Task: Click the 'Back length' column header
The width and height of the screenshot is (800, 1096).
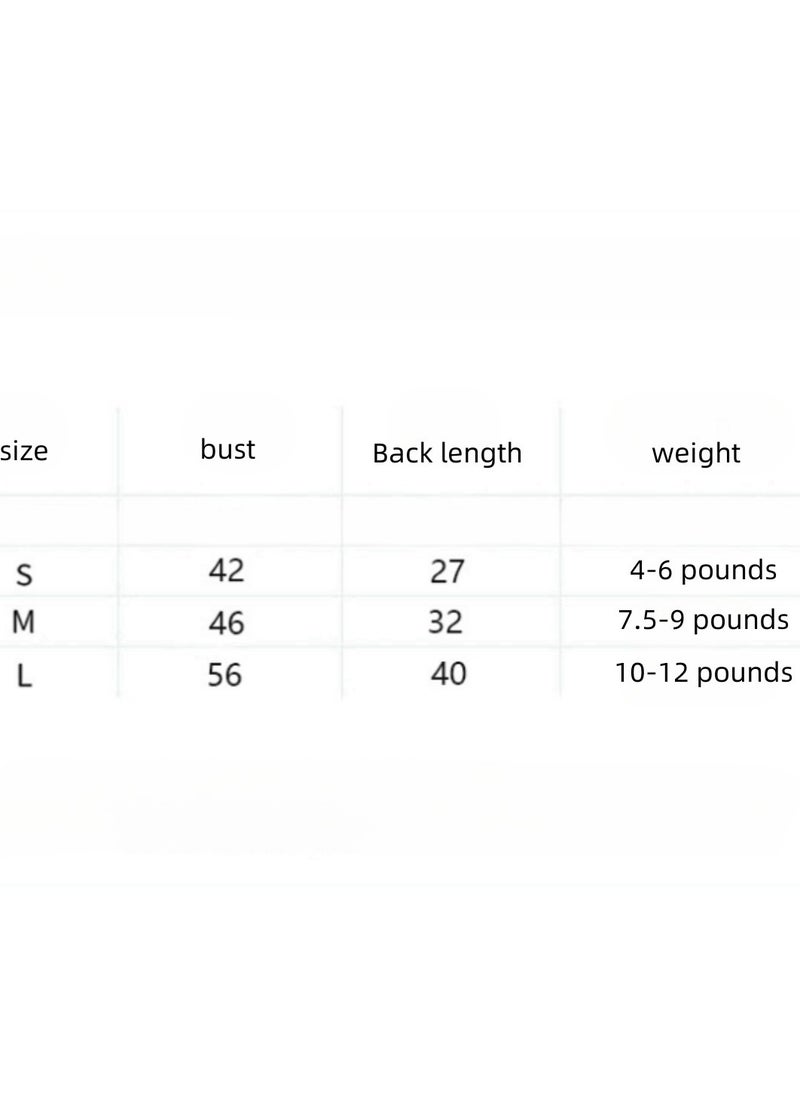Action: (447, 454)
